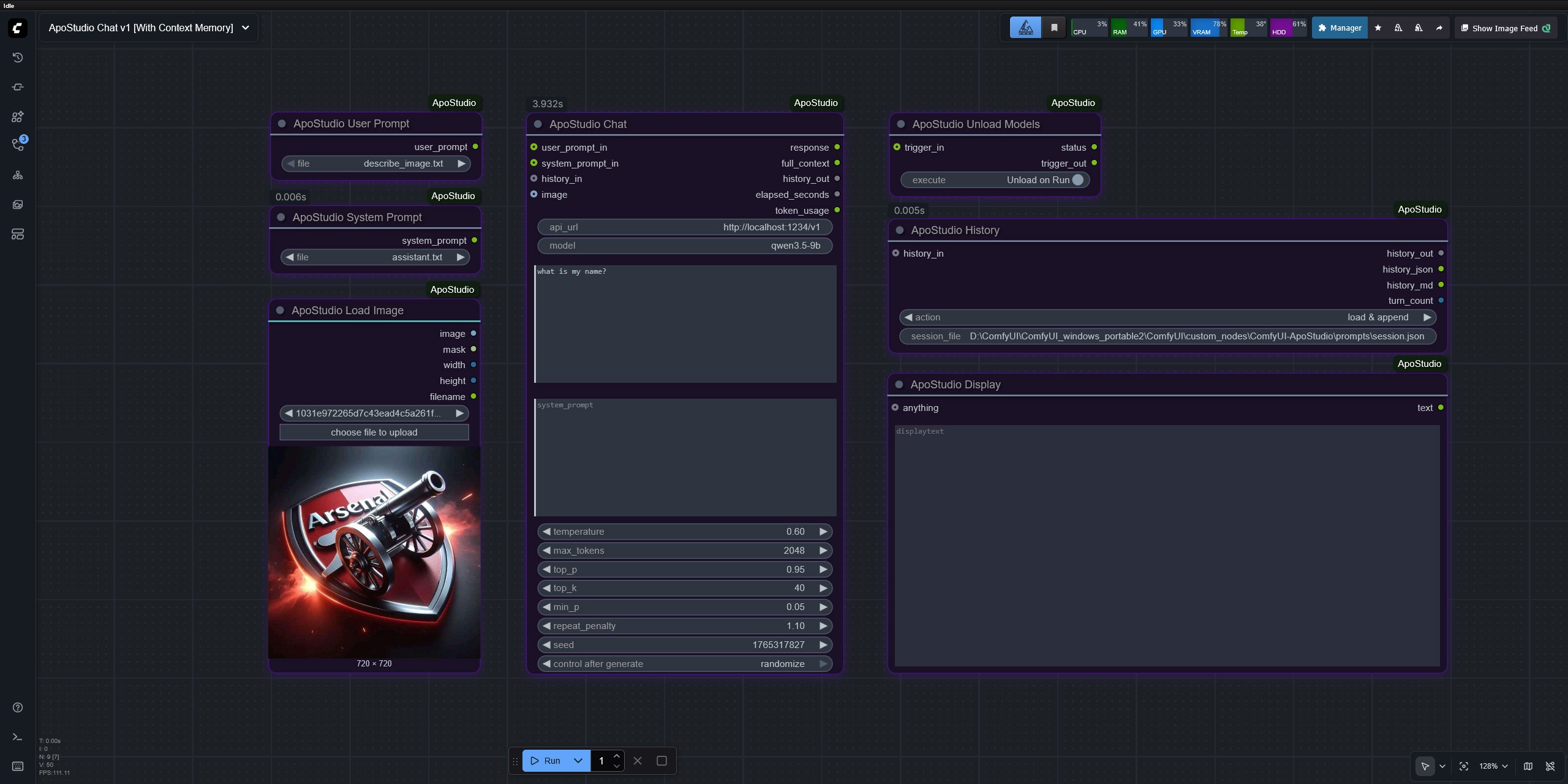Increase the batch count stepper up arrow

click(x=617, y=756)
